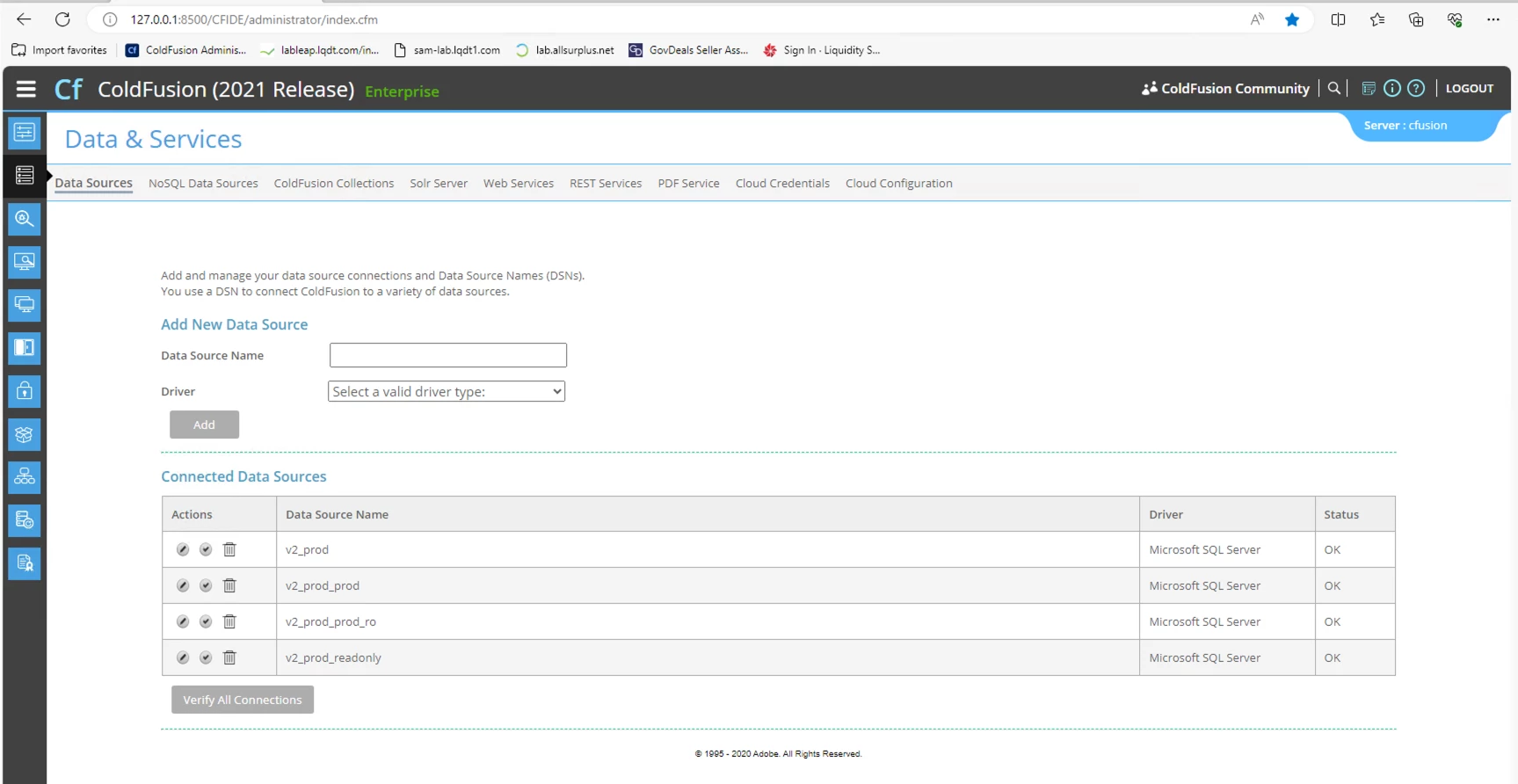Reload the page with refresh icon
Screen dimensions: 1518x784
(x=62, y=19)
